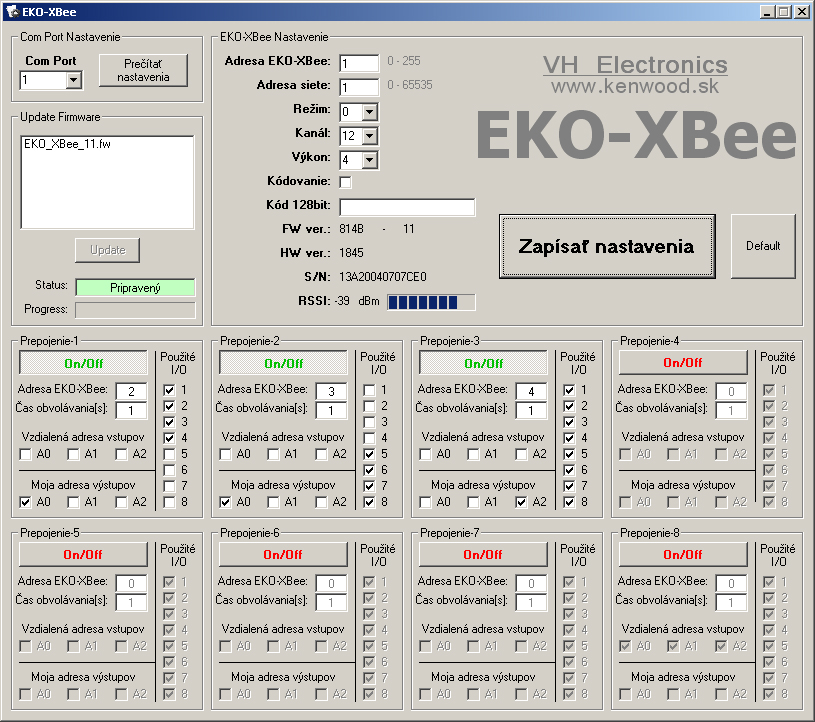Uncheck I/O 1 in Prepojenie-1
Image resolution: width=815 pixels, height=722 pixels.
169,390
